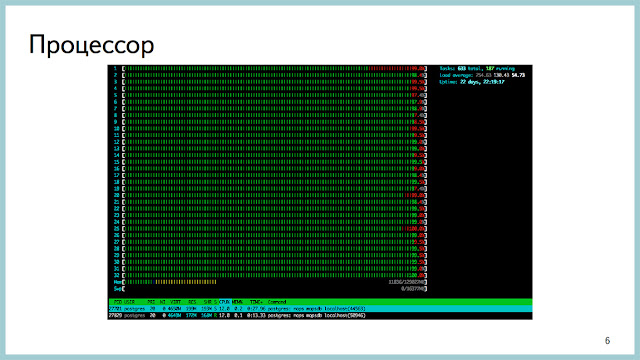Select the process row with PID 27721
The image size is (640, 360).
(320, 309)
